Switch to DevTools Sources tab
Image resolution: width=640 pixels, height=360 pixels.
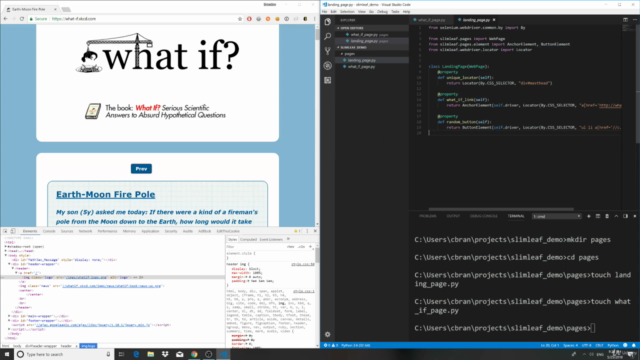coord(67,231)
